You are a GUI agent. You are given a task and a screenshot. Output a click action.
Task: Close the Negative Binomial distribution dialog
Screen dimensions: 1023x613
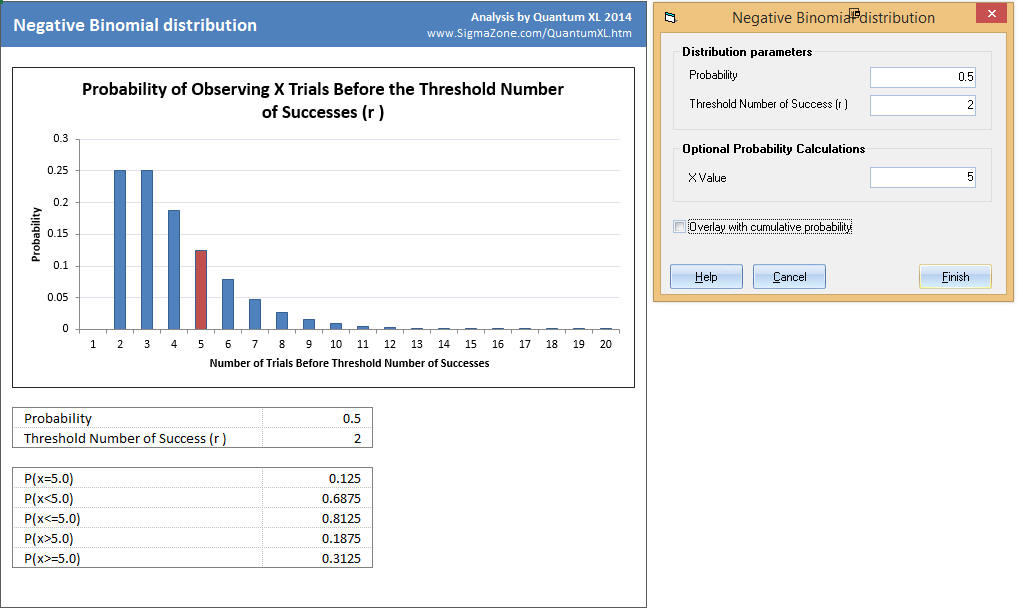coord(991,15)
